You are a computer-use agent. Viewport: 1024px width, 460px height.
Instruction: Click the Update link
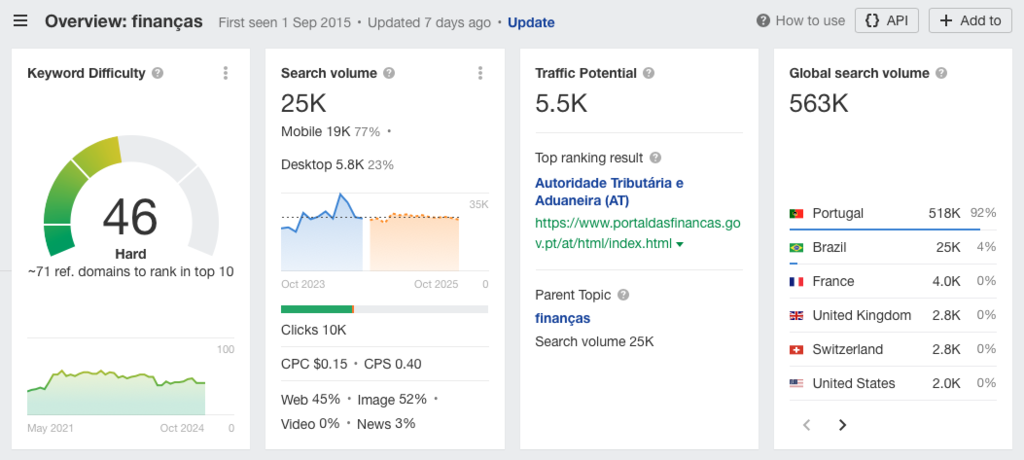(530, 22)
